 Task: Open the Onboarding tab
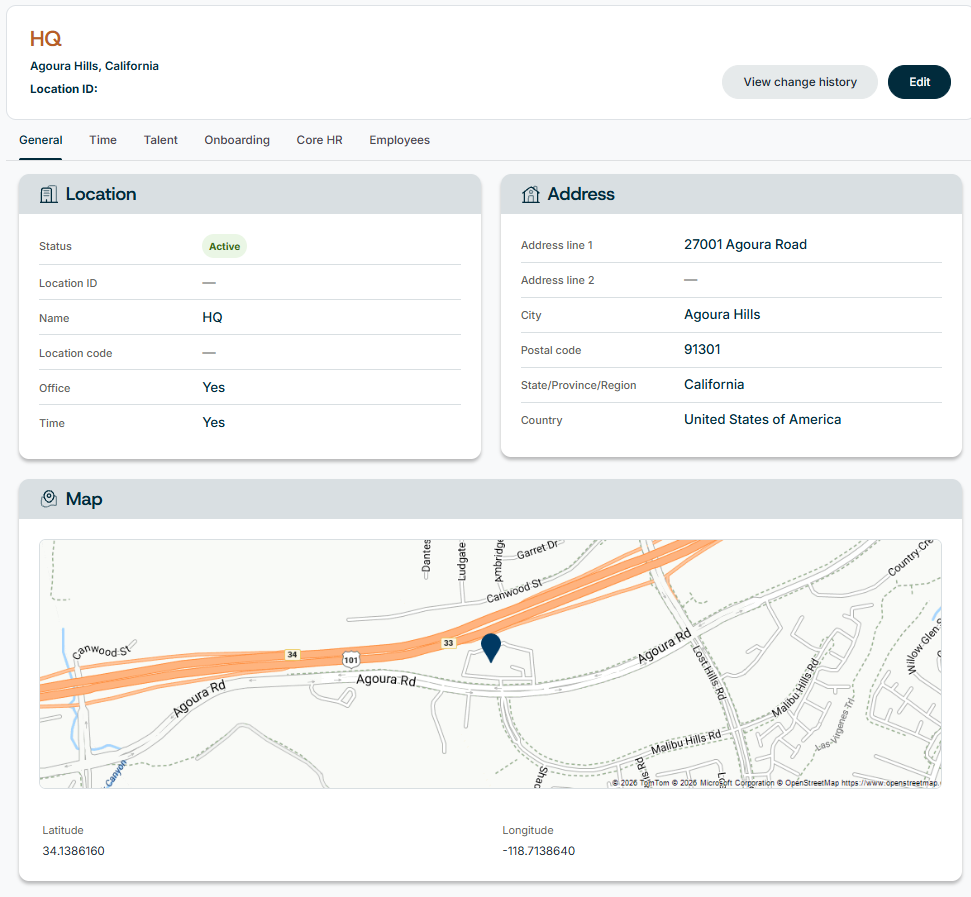pos(237,140)
